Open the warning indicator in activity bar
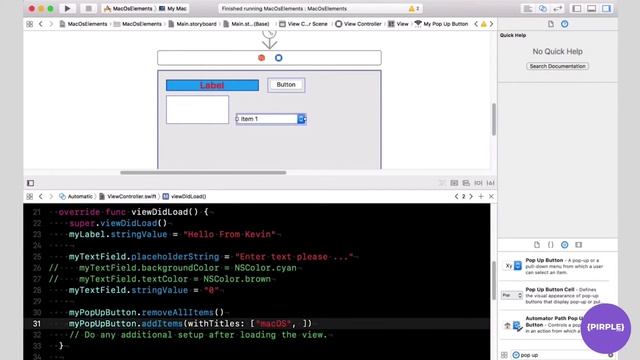640x360 pixels. [x=414, y=9]
